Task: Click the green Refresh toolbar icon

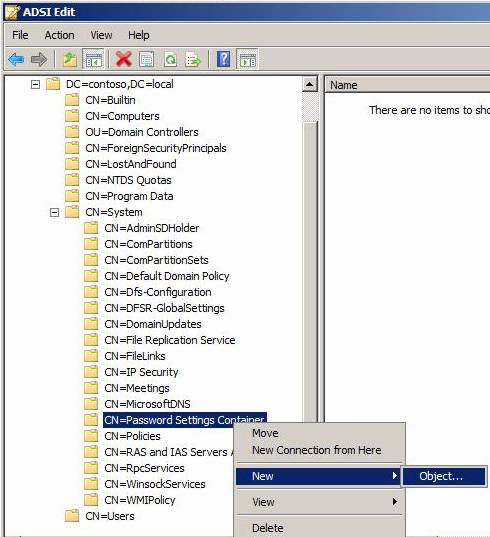Action: coord(171,60)
